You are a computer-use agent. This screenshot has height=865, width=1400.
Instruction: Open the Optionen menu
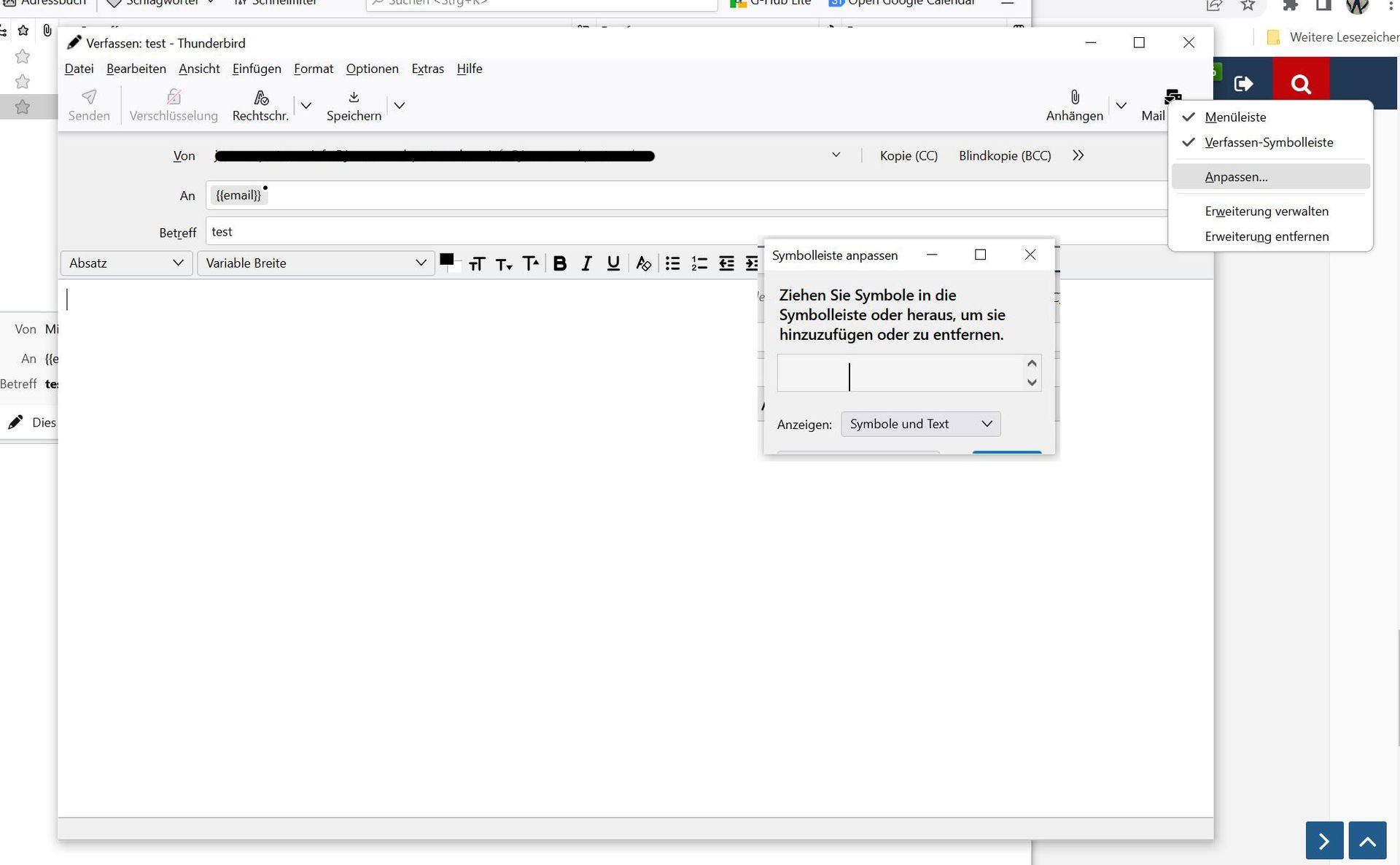[372, 69]
